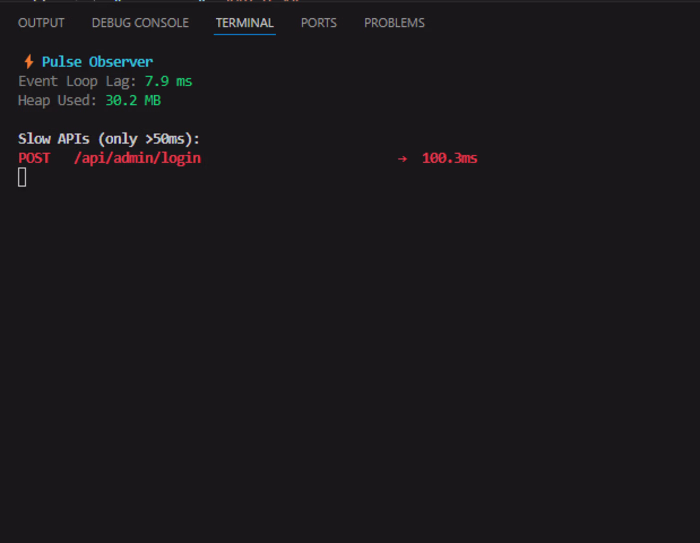Viewport: 700px width, 543px height.
Task: Click the 7.9 ms lag value
Action: tap(168, 81)
